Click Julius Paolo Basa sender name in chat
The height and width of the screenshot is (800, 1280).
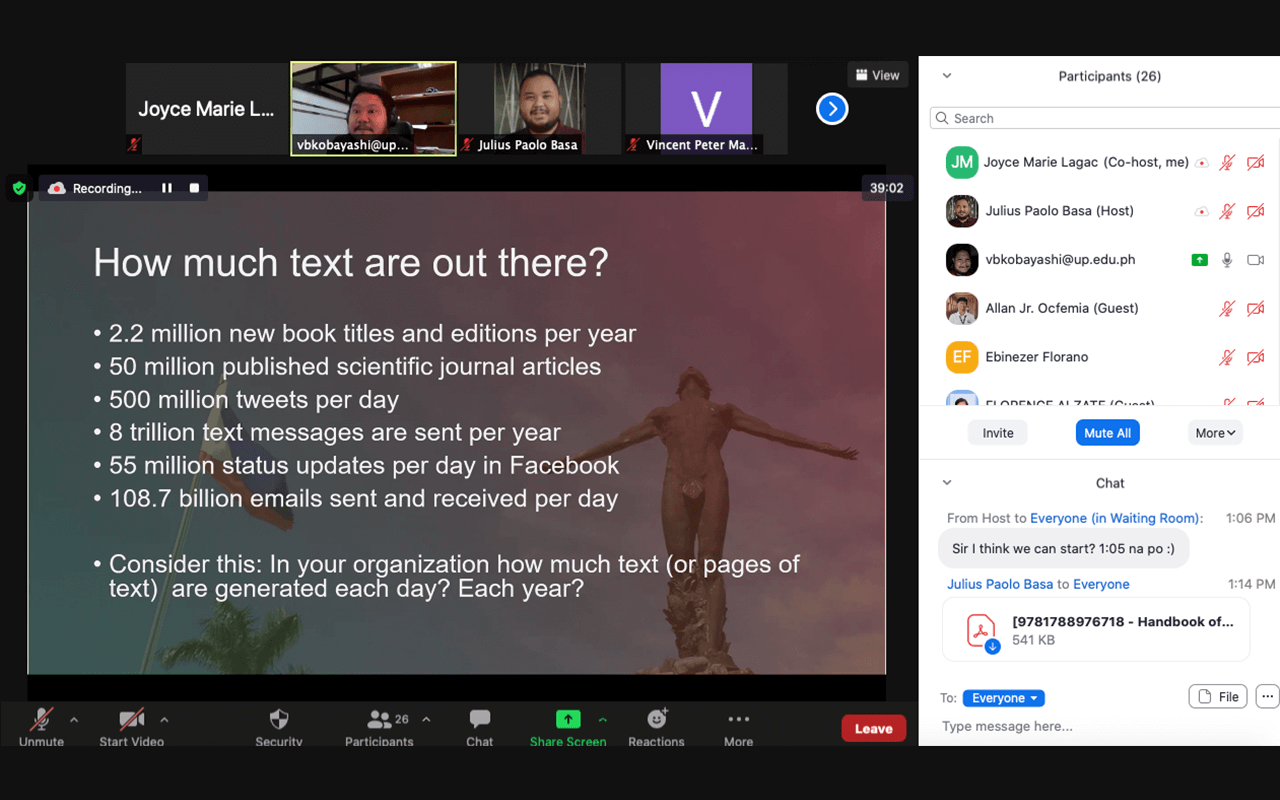click(x=1000, y=584)
